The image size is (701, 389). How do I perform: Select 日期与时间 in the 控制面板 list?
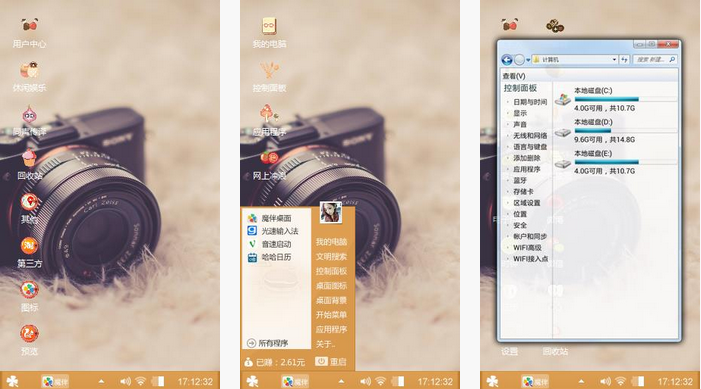point(530,102)
